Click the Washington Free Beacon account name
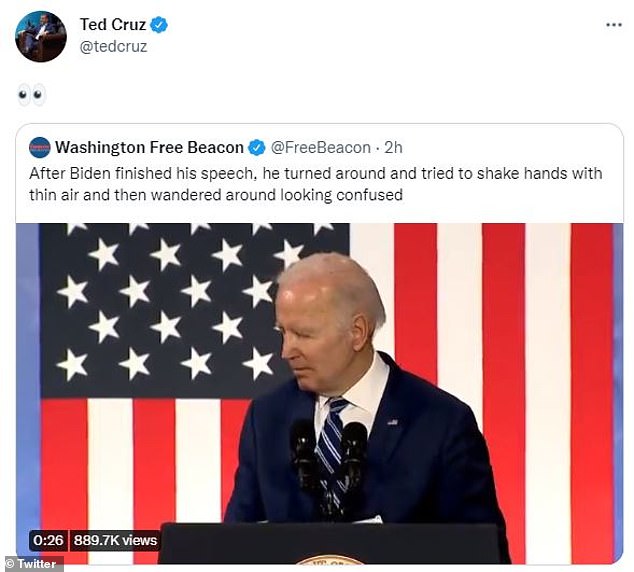 [x=149, y=148]
